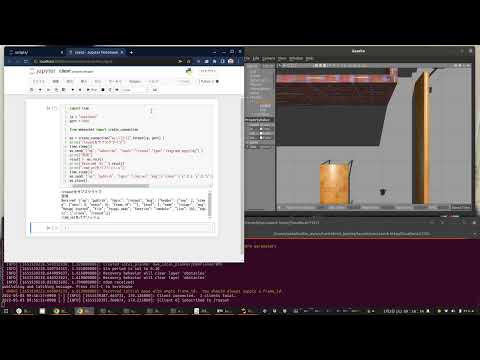Select the World tab in Gazebo
The width and height of the screenshot is (480, 360).
[253, 66]
